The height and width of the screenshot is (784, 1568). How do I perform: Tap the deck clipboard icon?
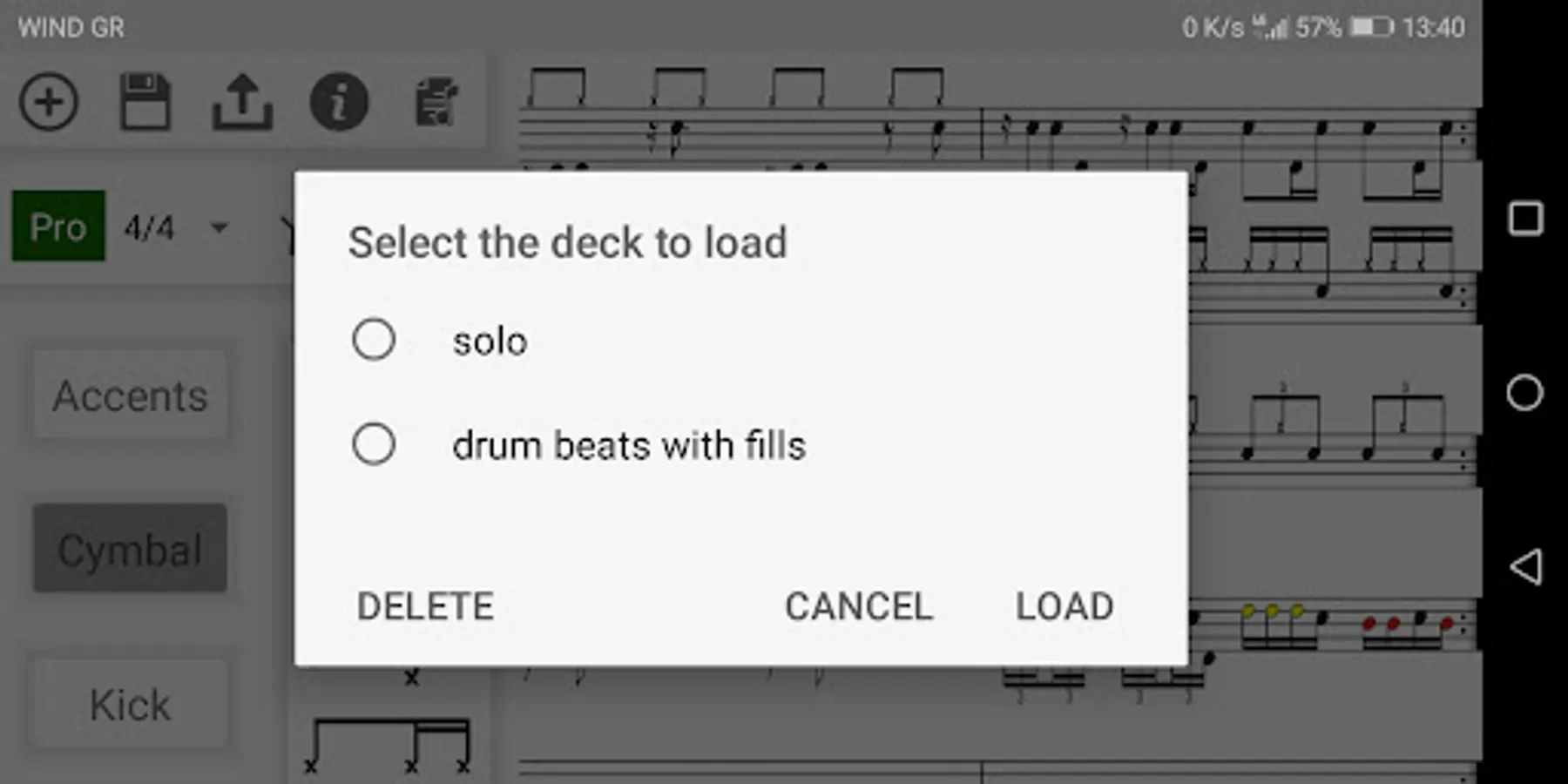pyautogui.click(x=436, y=102)
